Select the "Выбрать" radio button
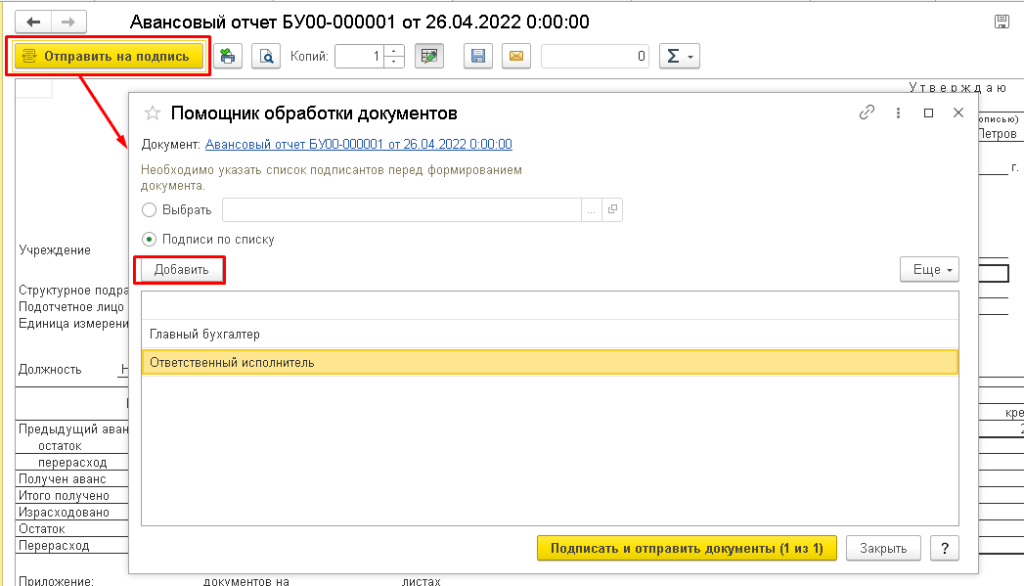This screenshot has height=586, width=1024. tap(150, 210)
